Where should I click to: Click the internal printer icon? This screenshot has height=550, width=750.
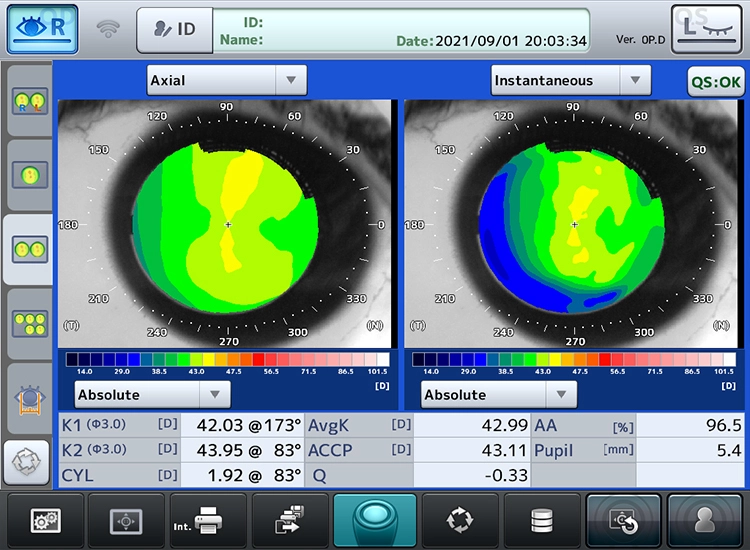pyautogui.click(x=208, y=519)
